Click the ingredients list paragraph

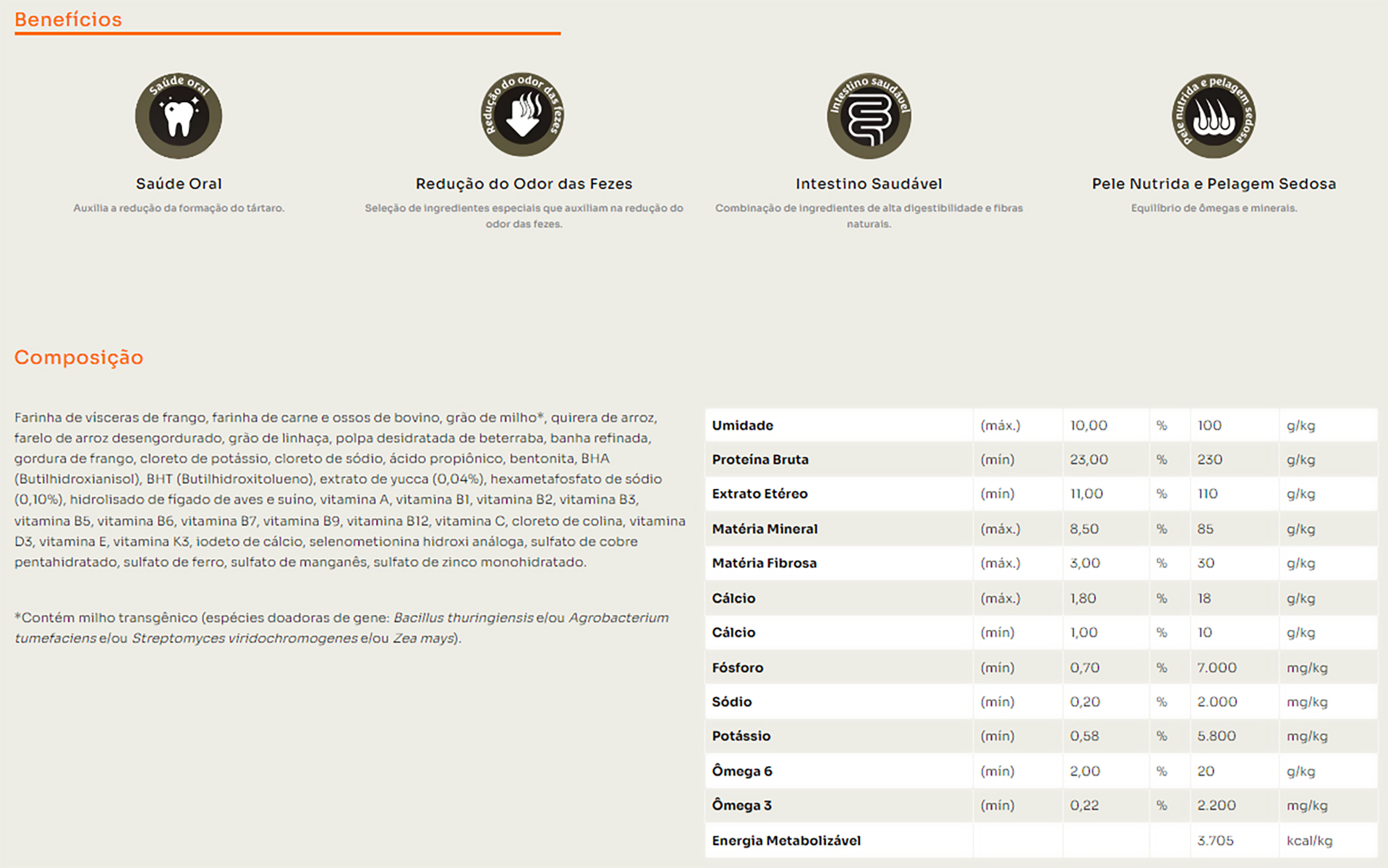tap(349, 490)
